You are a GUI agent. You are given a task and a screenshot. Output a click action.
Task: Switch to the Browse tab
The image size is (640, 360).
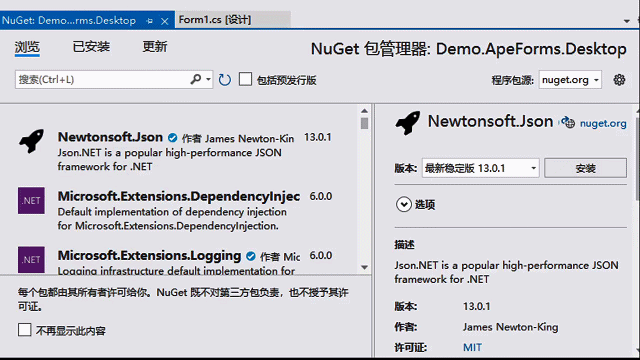27,47
